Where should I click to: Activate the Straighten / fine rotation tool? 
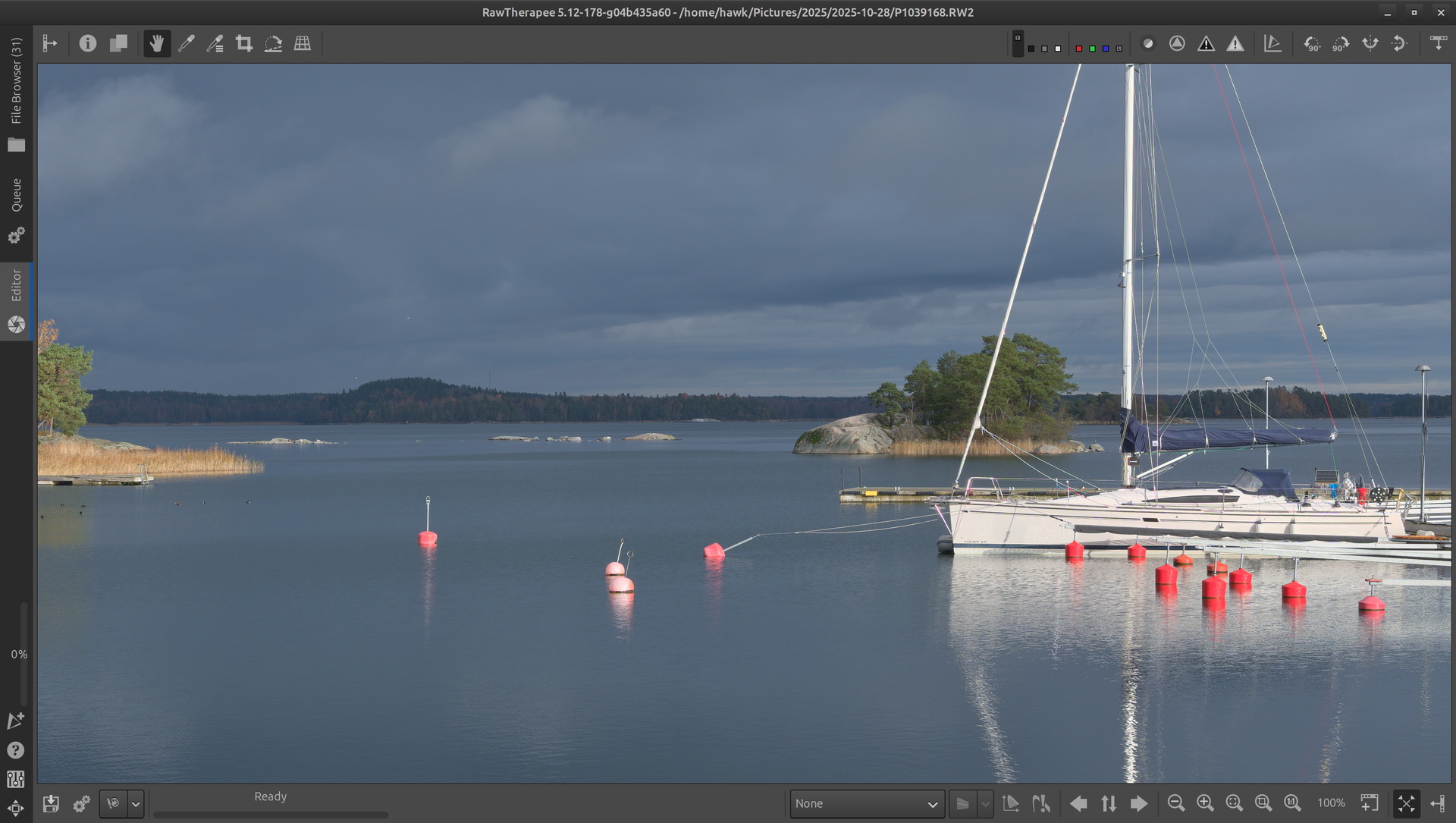[x=273, y=44]
